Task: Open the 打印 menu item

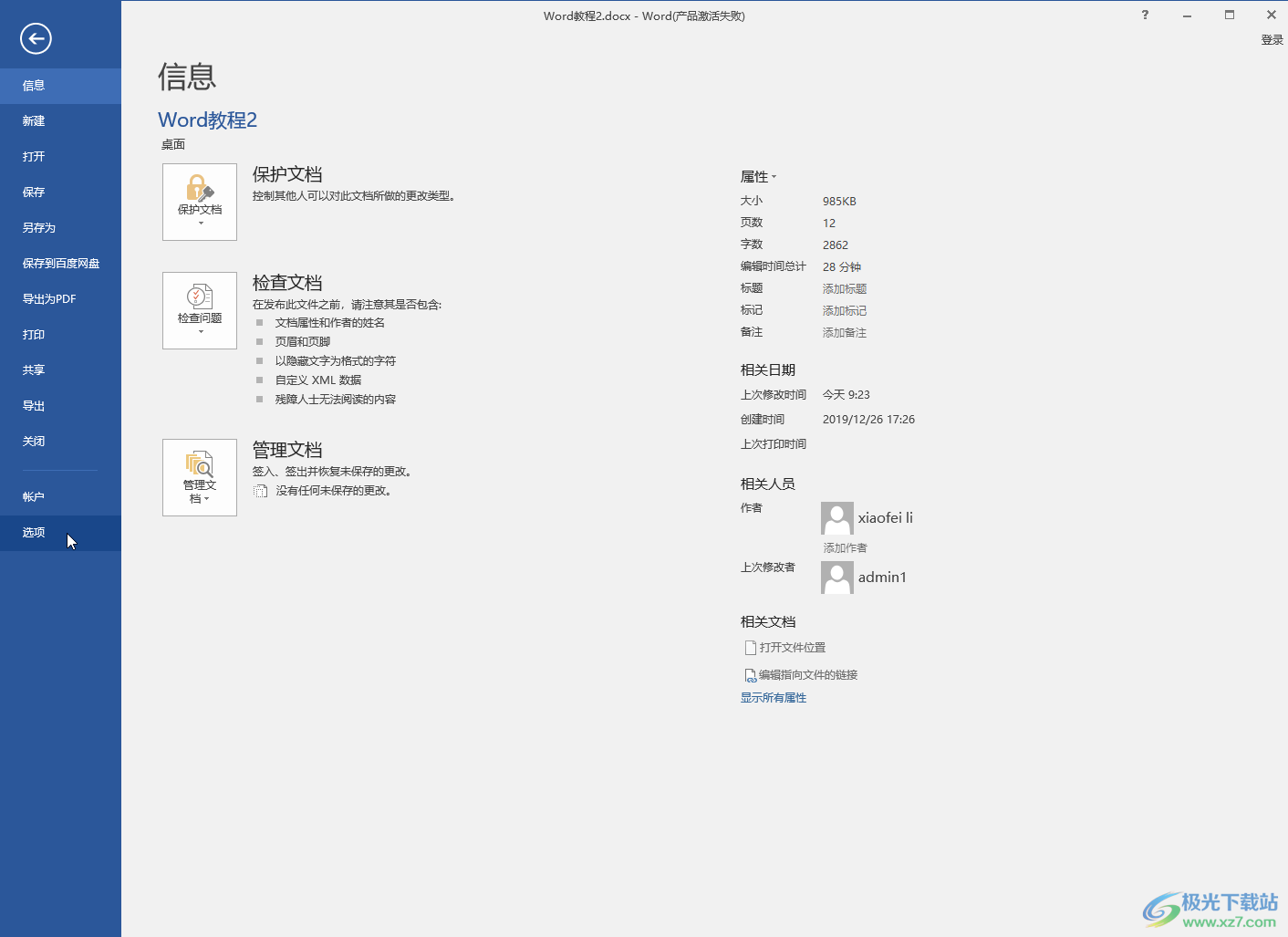Action: (x=60, y=335)
